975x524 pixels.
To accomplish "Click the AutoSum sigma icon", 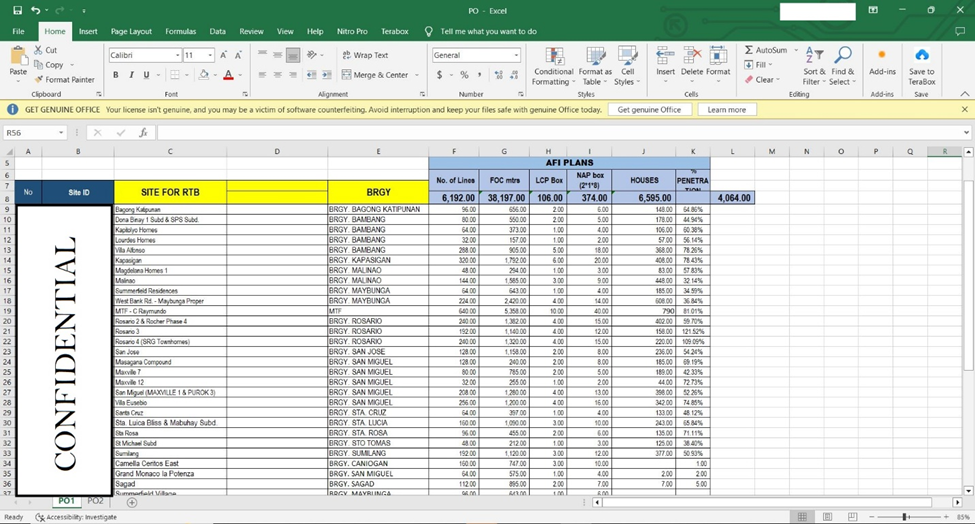I will point(749,50).
